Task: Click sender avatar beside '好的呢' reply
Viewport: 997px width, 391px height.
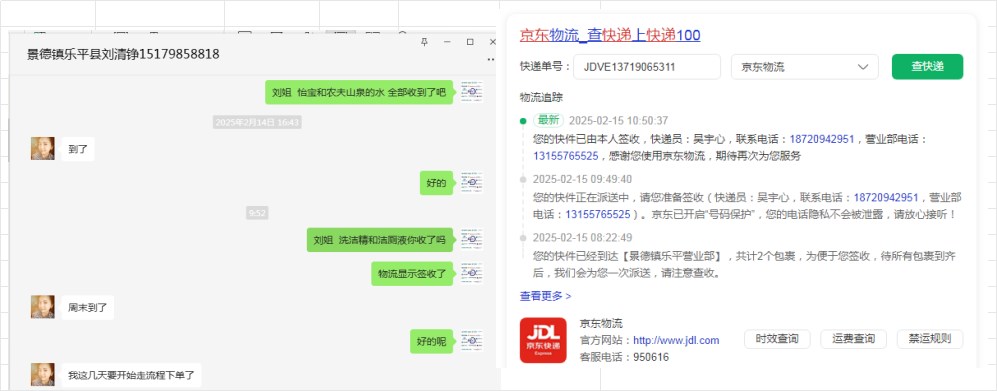Action: pyautogui.click(x=472, y=341)
